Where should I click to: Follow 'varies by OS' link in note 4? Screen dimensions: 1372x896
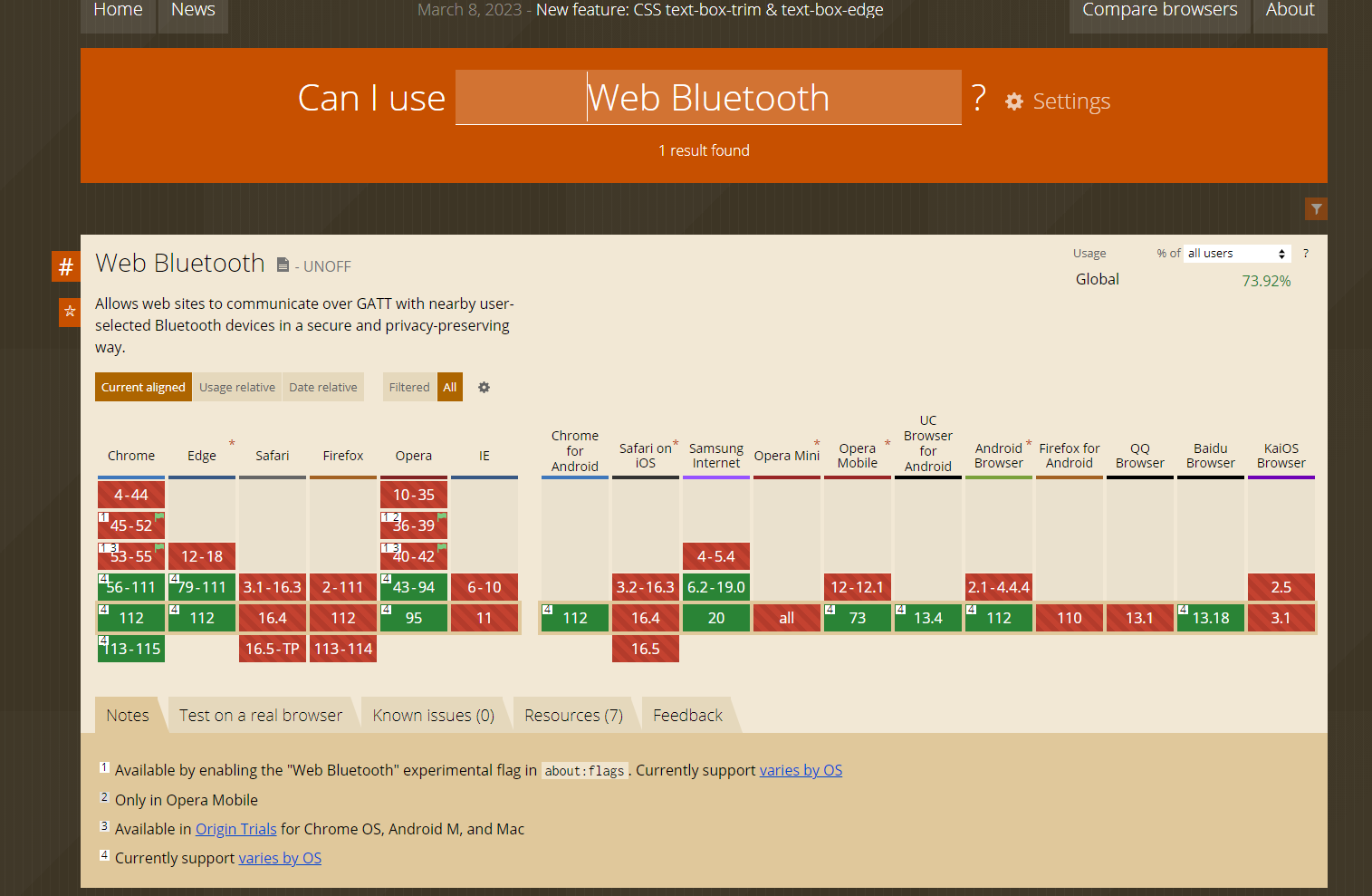[x=280, y=858]
